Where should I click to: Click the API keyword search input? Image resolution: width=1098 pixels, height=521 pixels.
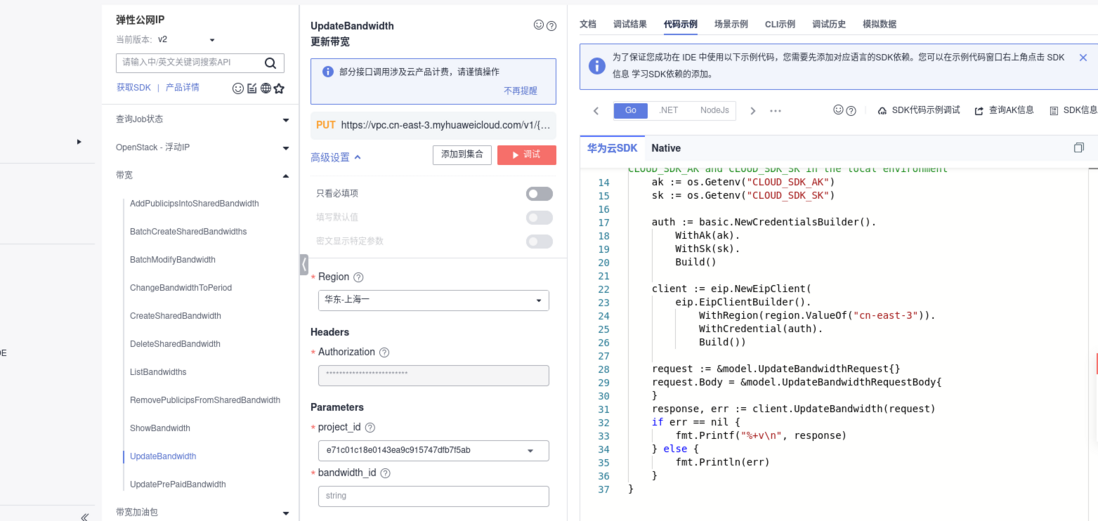[189, 63]
